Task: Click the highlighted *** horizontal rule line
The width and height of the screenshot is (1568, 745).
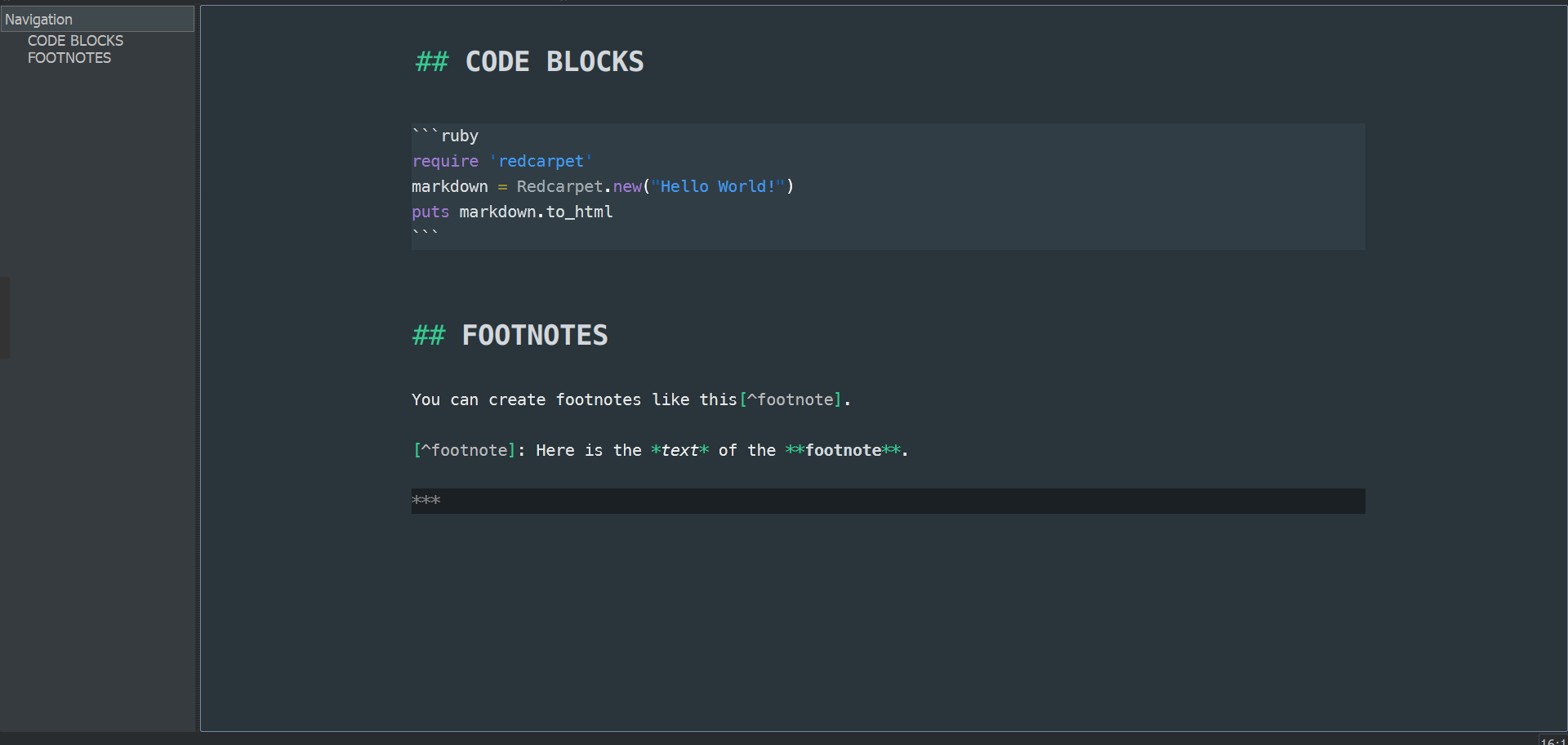Action: pyautogui.click(x=888, y=501)
